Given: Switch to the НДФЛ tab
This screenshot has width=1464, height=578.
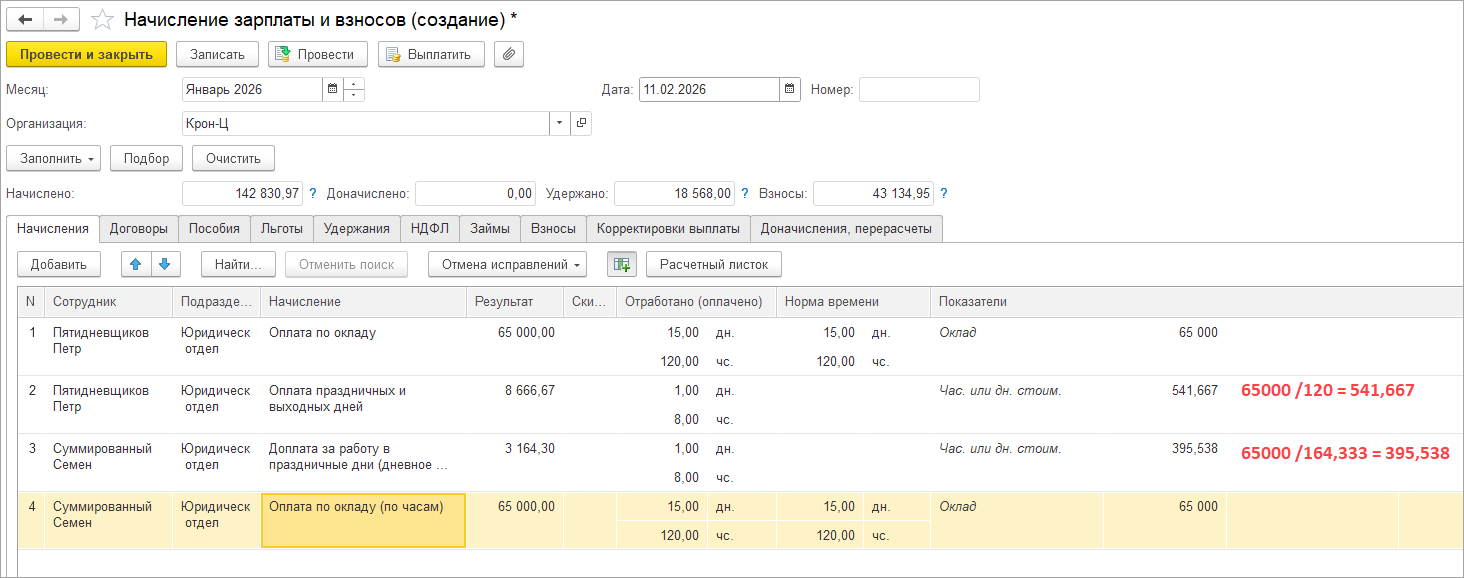Looking at the screenshot, I should tap(430, 228).
